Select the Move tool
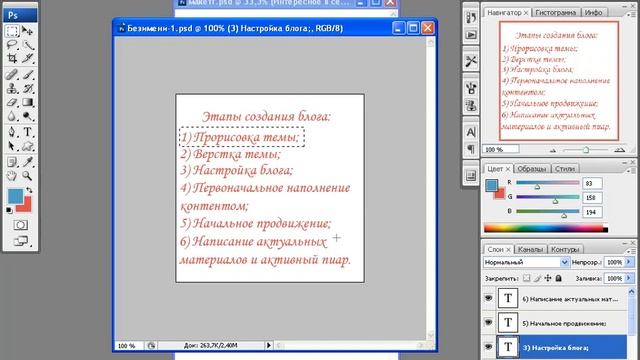The width and height of the screenshot is (640, 360). point(27,31)
